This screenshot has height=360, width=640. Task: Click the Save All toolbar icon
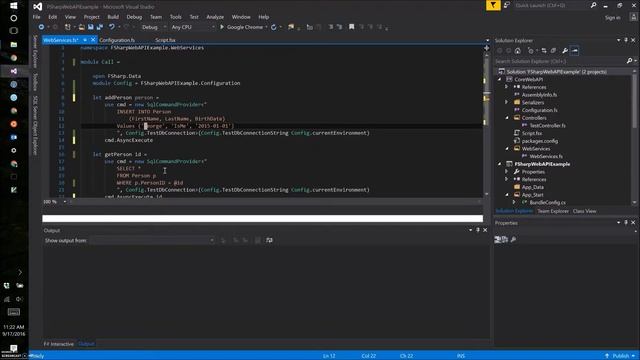click(100, 27)
